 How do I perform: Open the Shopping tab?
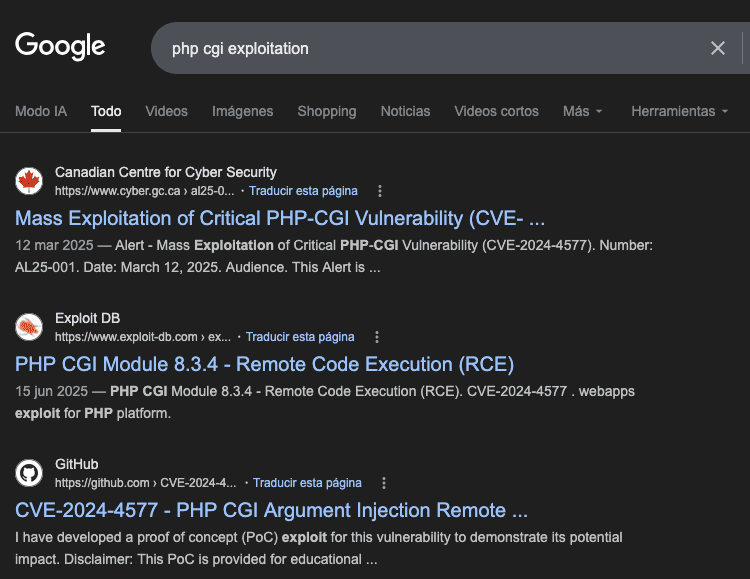click(326, 111)
